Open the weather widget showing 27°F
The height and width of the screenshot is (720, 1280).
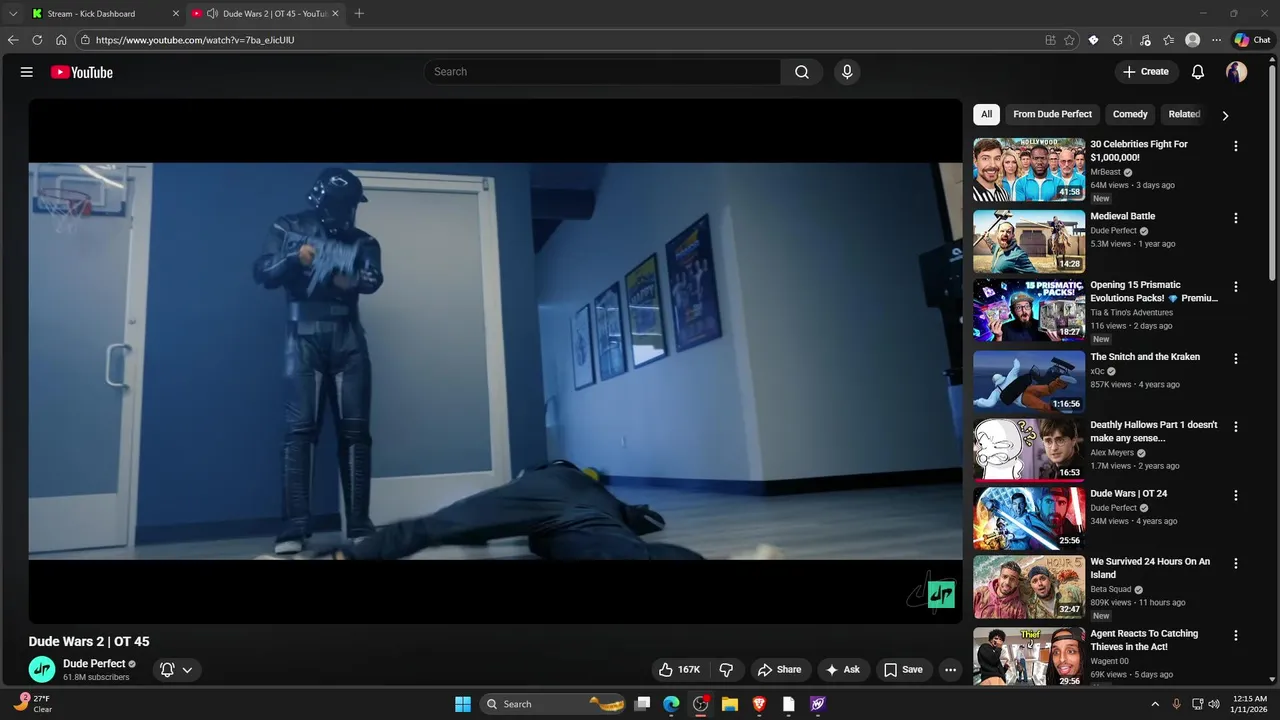pyautogui.click(x=32, y=704)
